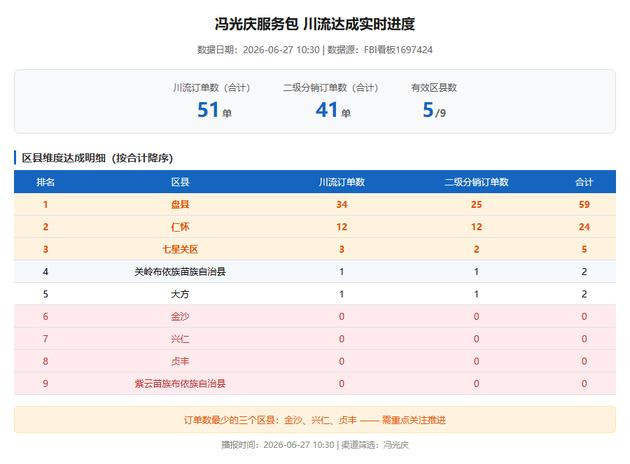Click the 二级分销订单数 column header
The image size is (630, 464).
tap(476, 182)
